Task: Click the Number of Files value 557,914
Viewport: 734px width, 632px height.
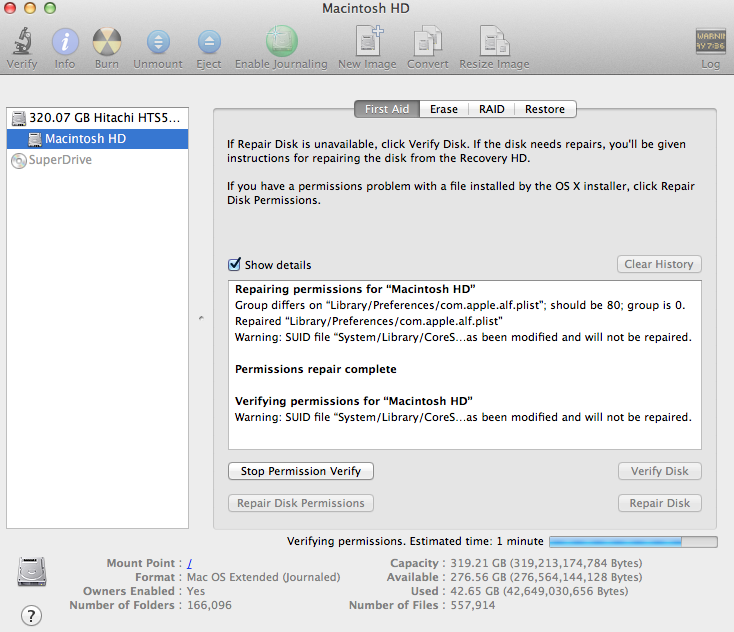Action: tap(473, 605)
